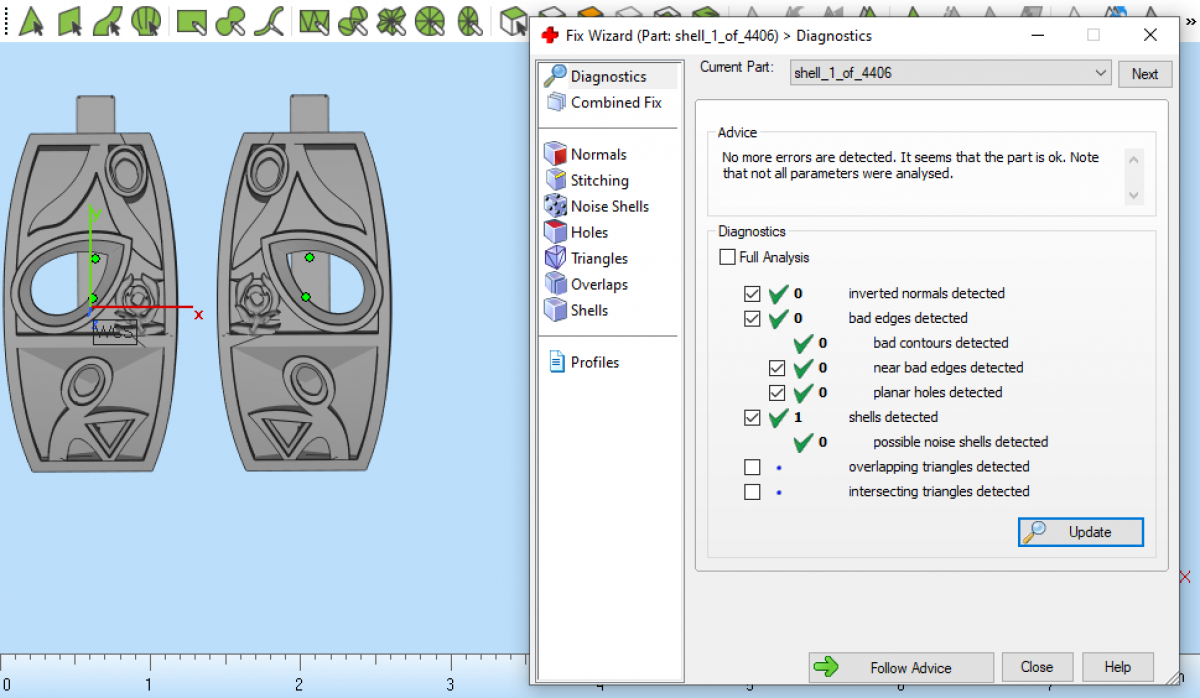Open the Current Part dropdown
Image resolution: width=1200 pixels, height=698 pixels.
[1100, 73]
